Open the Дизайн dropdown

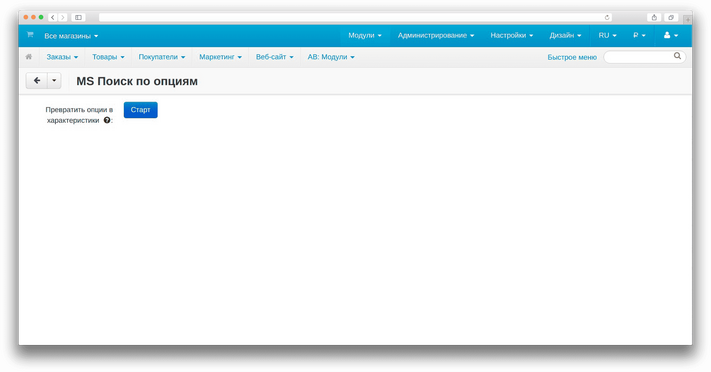point(565,35)
